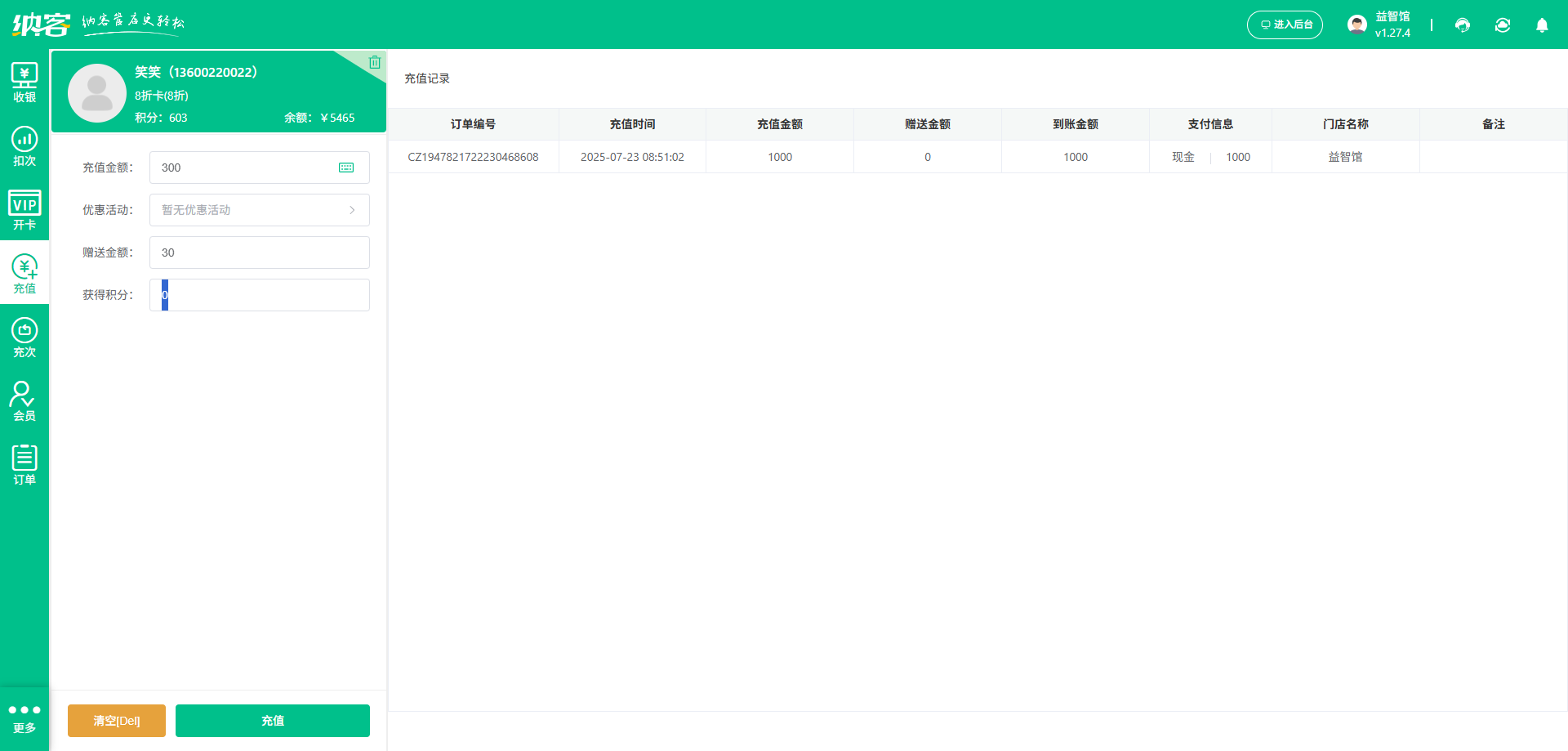Image resolution: width=1568 pixels, height=751 pixels.
Task: Open the 收银 cashier sidebar icon
Action: click(24, 83)
